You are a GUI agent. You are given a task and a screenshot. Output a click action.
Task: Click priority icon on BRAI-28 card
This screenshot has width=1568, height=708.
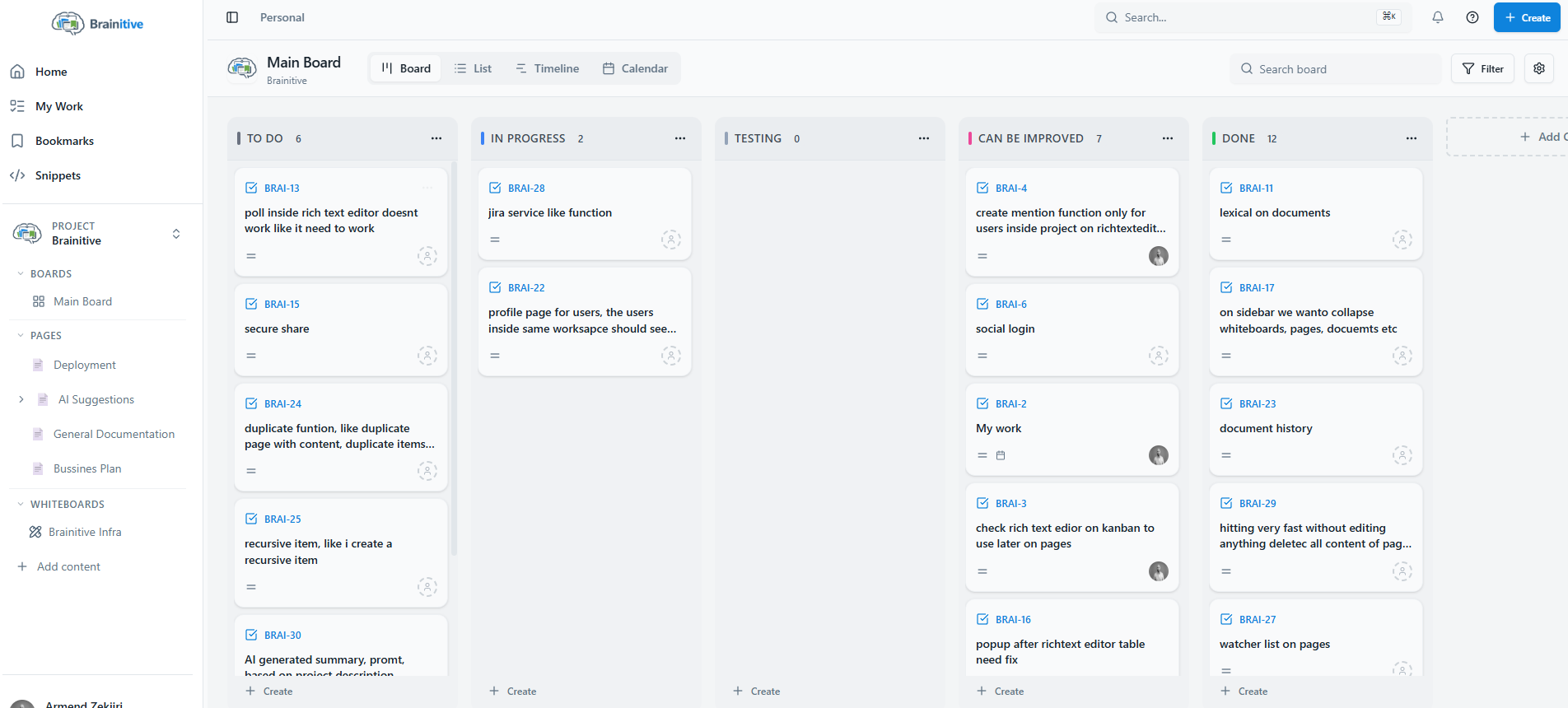pos(495,240)
